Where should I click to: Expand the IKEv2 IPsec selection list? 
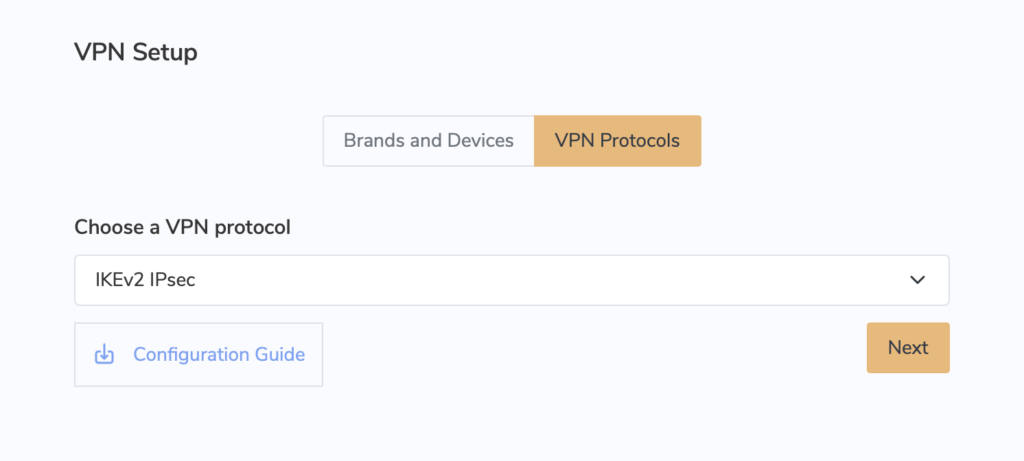point(511,280)
